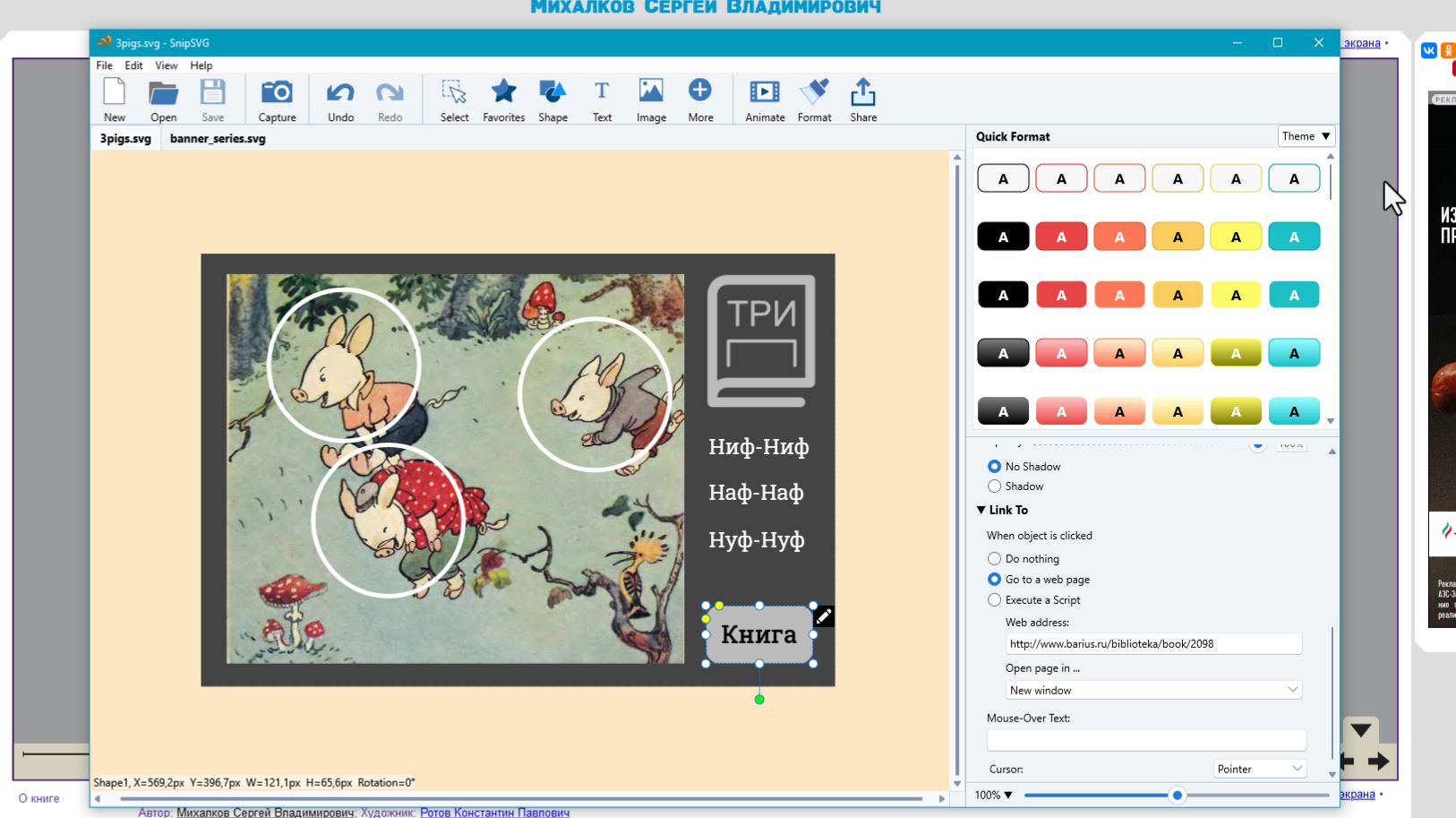Click the VK icon in browser window
1456x818 pixels.
[1428, 50]
